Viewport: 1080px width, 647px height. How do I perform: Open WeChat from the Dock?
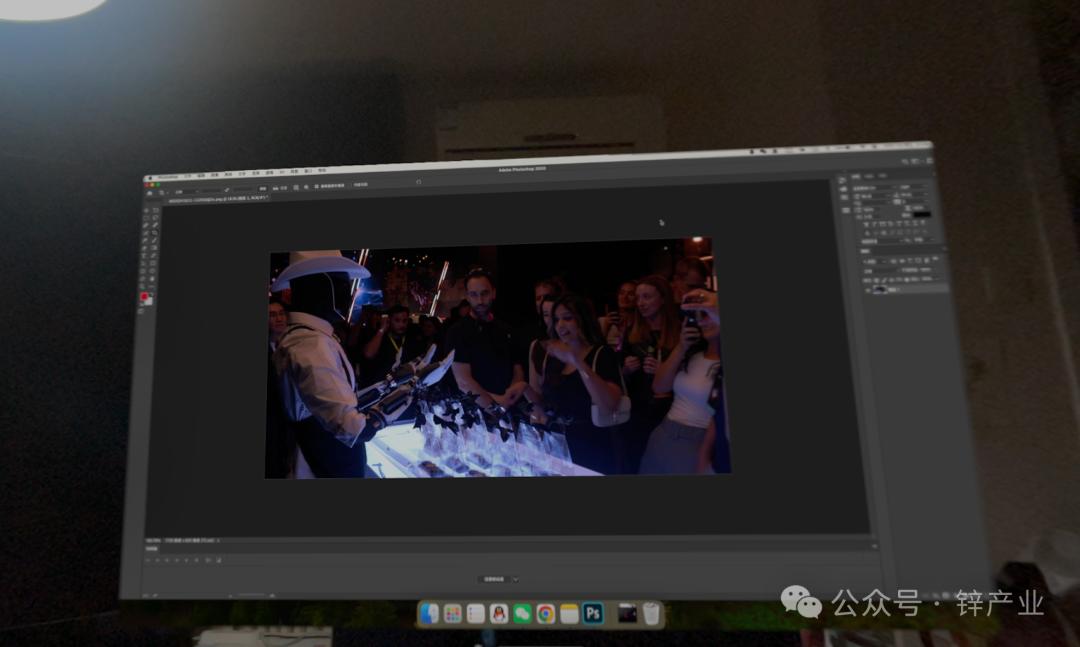(522, 613)
